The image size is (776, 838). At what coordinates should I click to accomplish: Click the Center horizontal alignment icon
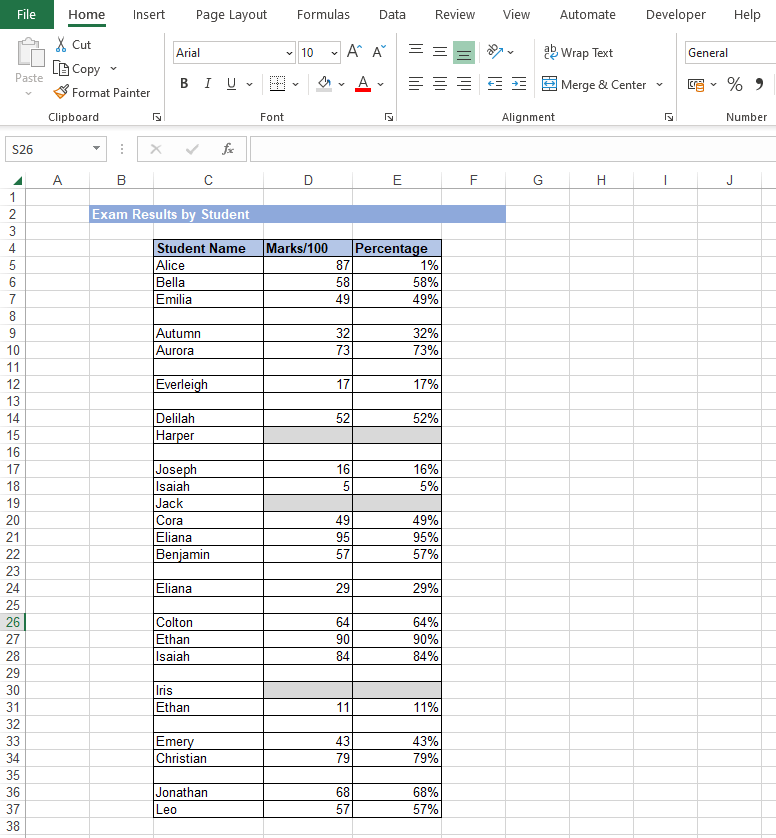[440, 84]
